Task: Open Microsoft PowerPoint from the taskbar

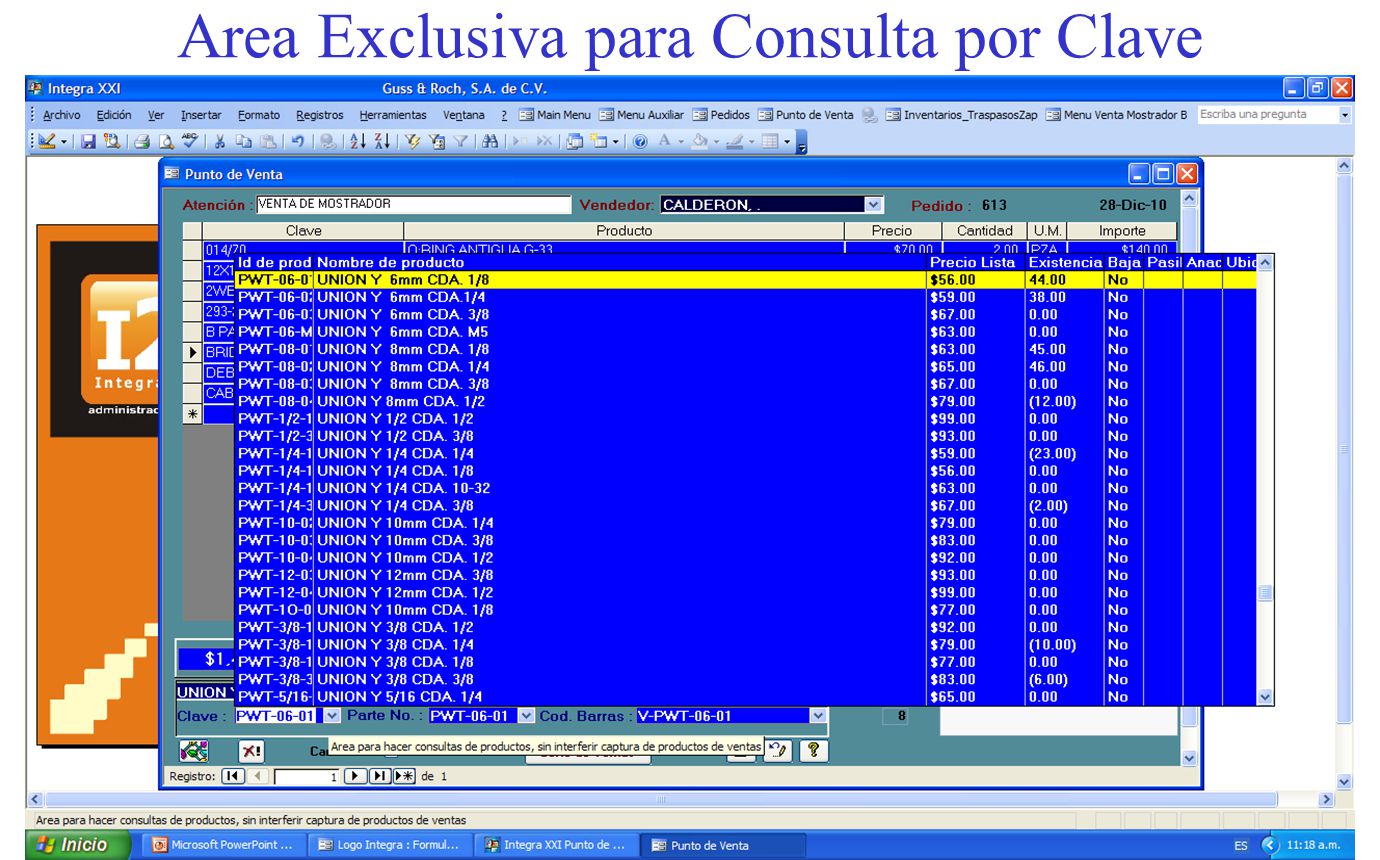Action: click(x=223, y=845)
